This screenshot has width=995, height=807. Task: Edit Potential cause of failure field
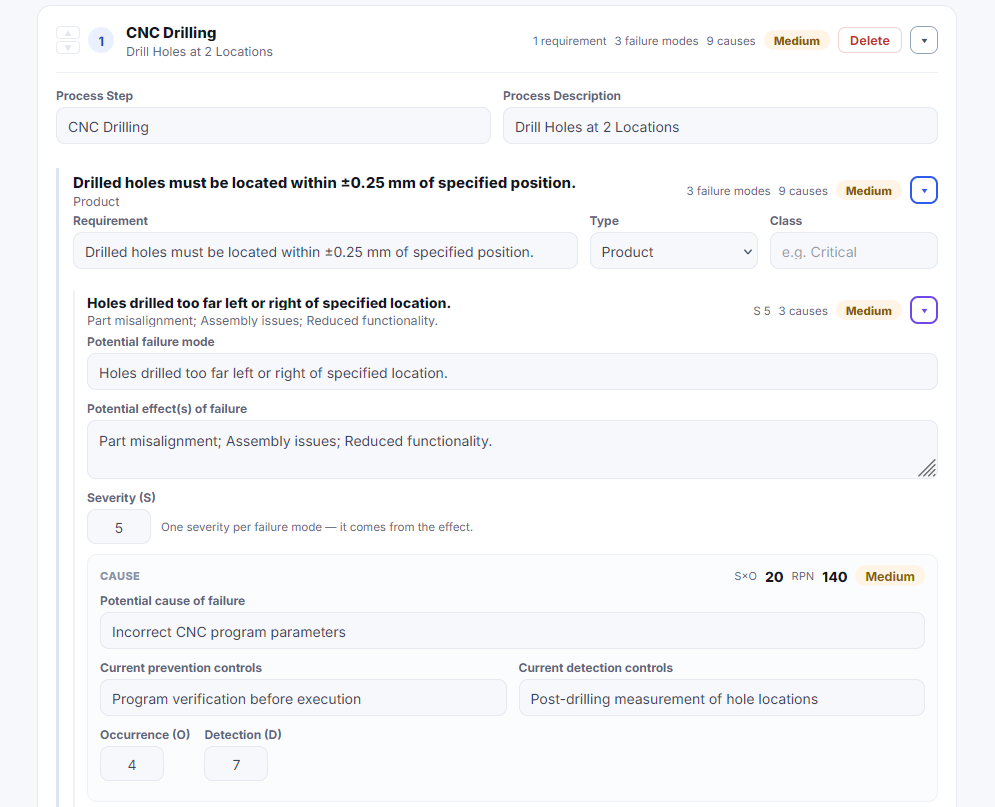coord(512,631)
